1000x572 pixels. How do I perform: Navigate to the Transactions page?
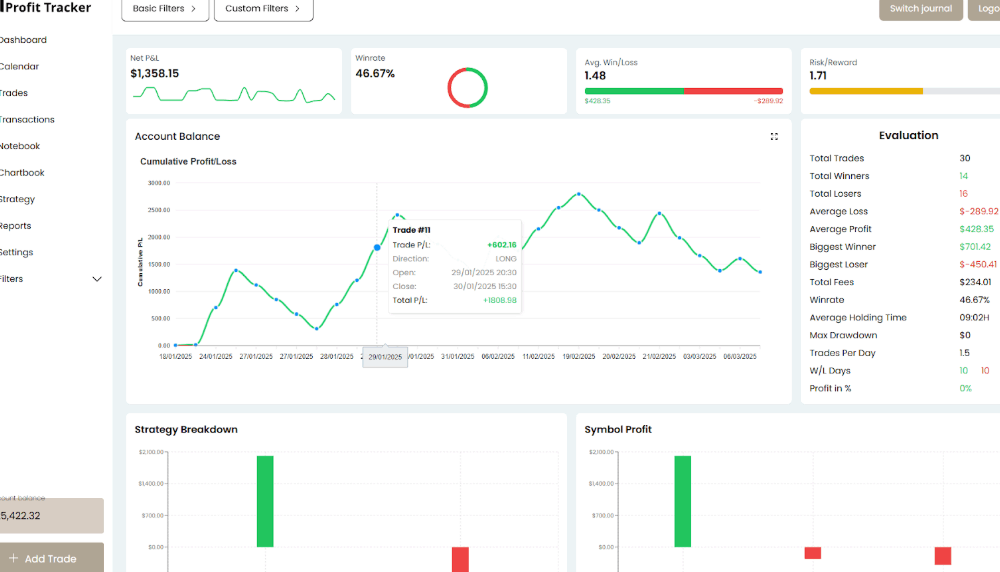click(x=26, y=120)
